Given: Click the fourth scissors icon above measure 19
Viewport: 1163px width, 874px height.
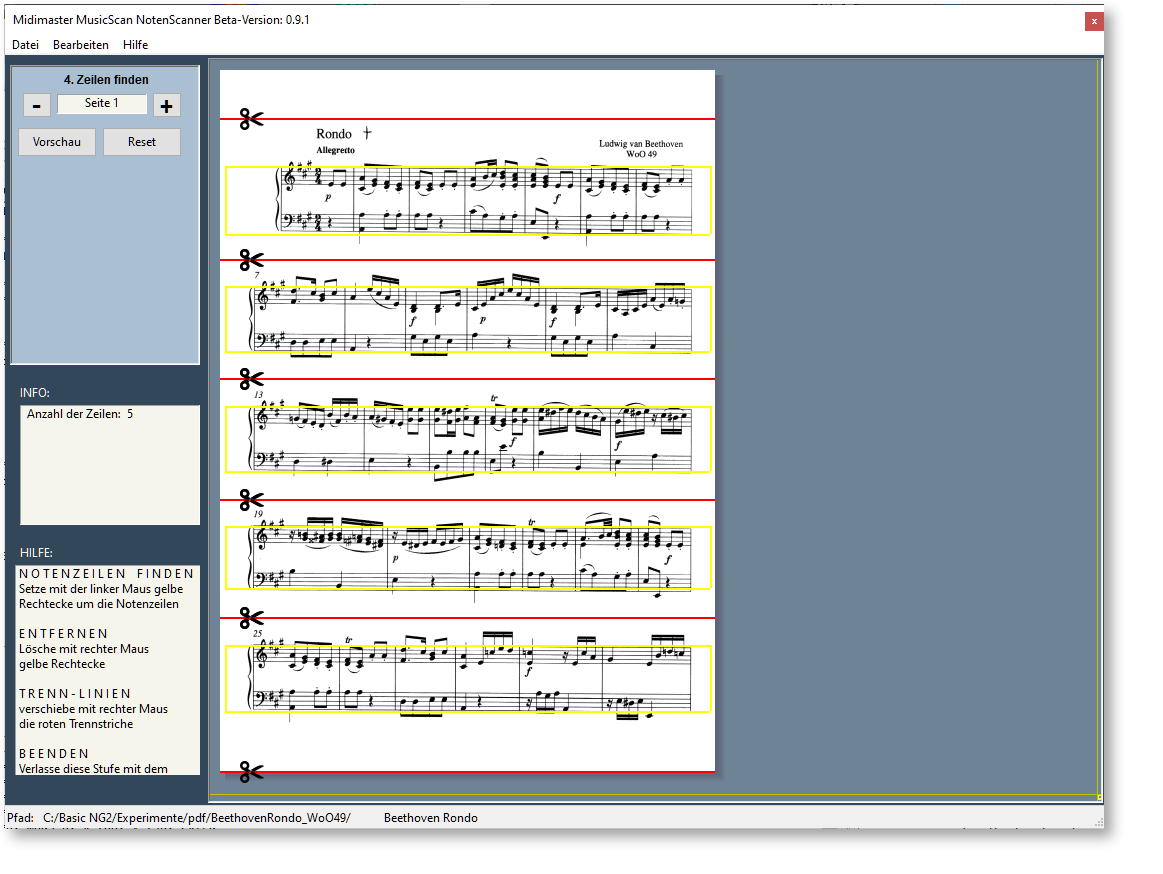Looking at the screenshot, I should [251, 499].
